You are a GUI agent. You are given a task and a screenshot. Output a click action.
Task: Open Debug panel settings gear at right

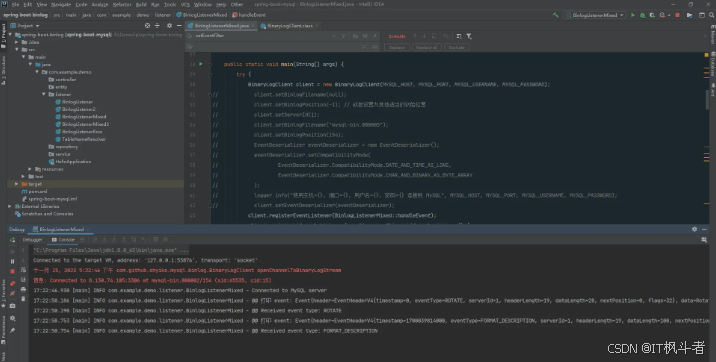[x=695, y=229]
